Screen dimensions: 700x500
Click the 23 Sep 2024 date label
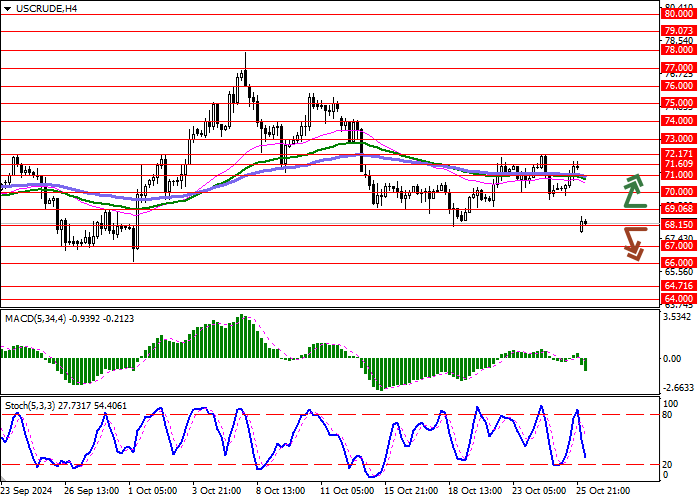26,491
